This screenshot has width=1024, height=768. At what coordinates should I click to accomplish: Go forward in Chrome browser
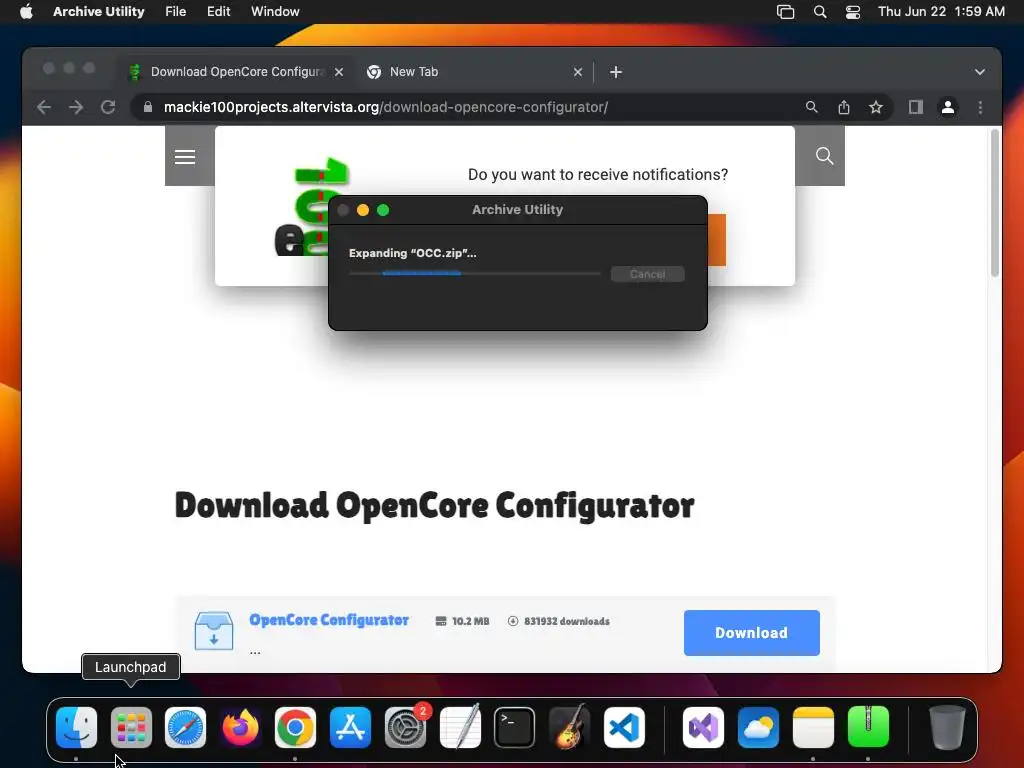(76, 107)
